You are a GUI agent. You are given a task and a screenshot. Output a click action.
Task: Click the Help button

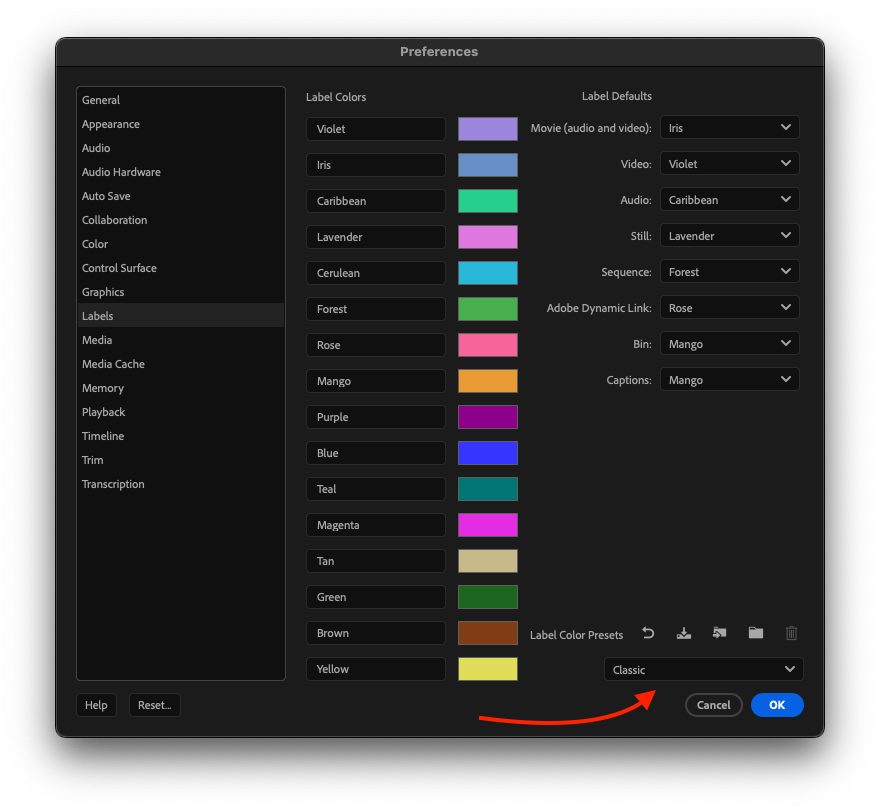(x=96, y=705)
